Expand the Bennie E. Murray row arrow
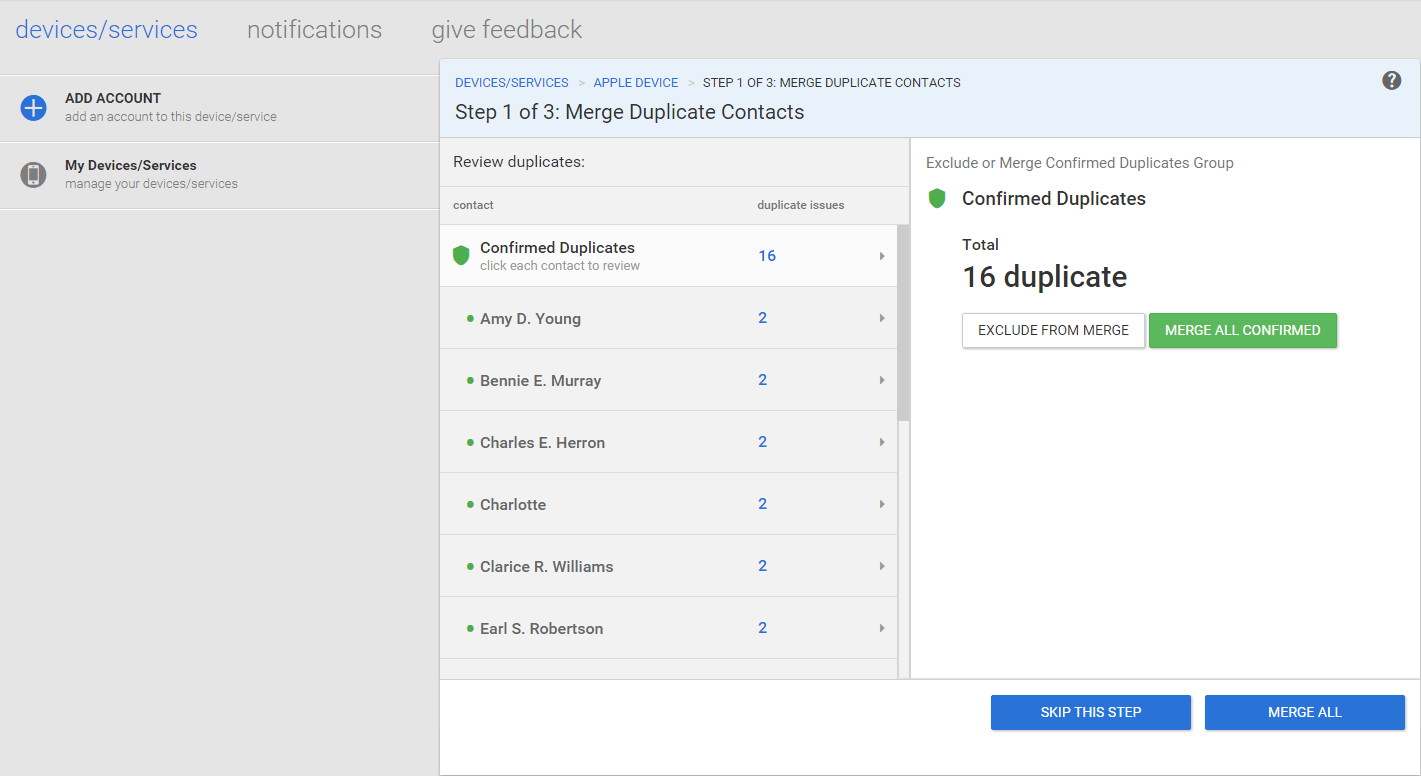 882,380
